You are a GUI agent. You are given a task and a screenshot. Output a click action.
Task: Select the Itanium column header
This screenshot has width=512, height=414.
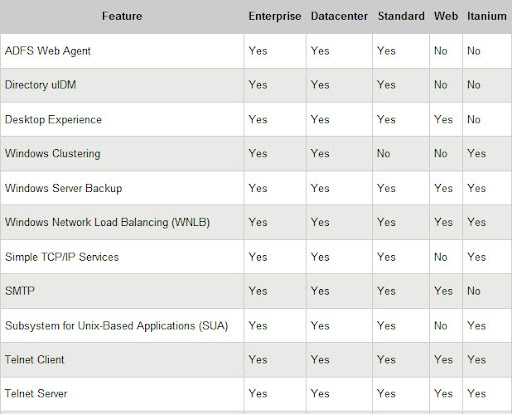pyautogui.click(x=487, y=16)
